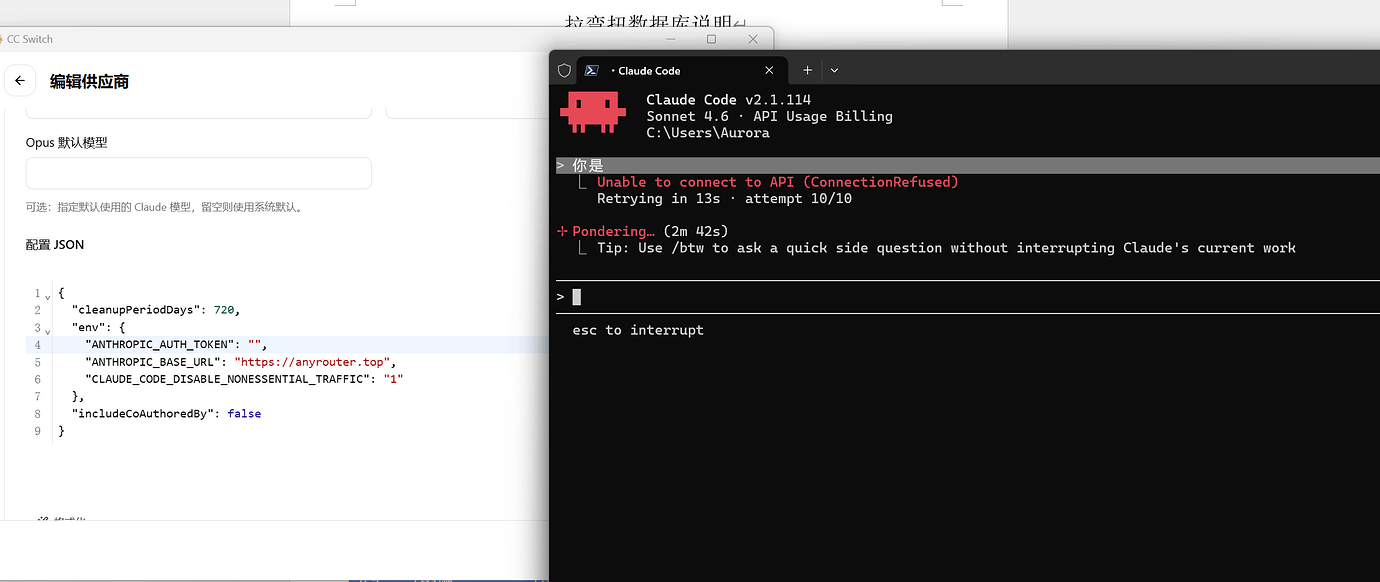Click line number 9 in JSON editor
The width and height of the screenshot is (1380, 582).
pyautogui.click(x=38, y=431)
